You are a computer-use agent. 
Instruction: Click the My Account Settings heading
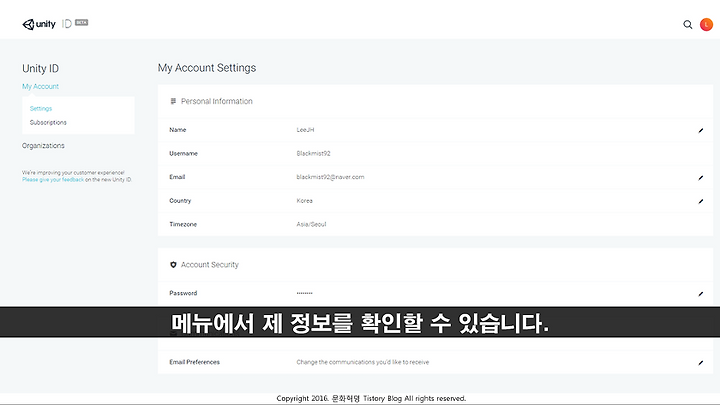[207, 68]
